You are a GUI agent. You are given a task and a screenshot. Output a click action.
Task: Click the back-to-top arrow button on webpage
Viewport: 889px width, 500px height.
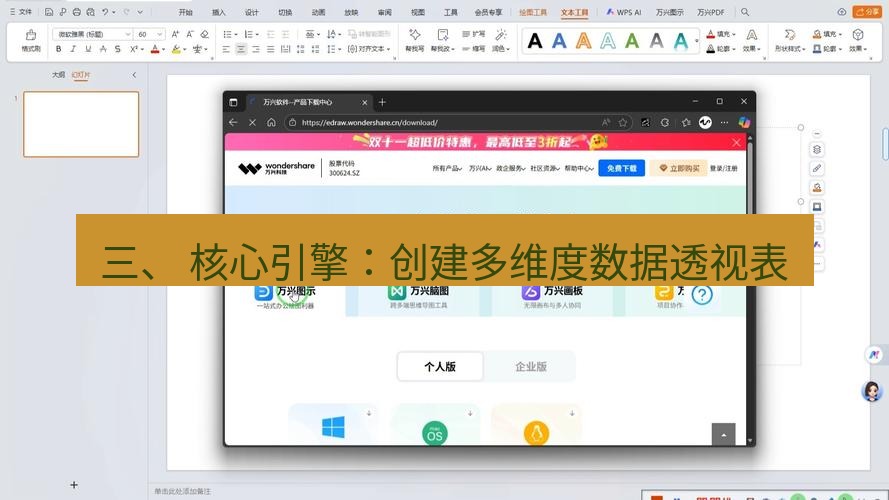coord(723,435)
